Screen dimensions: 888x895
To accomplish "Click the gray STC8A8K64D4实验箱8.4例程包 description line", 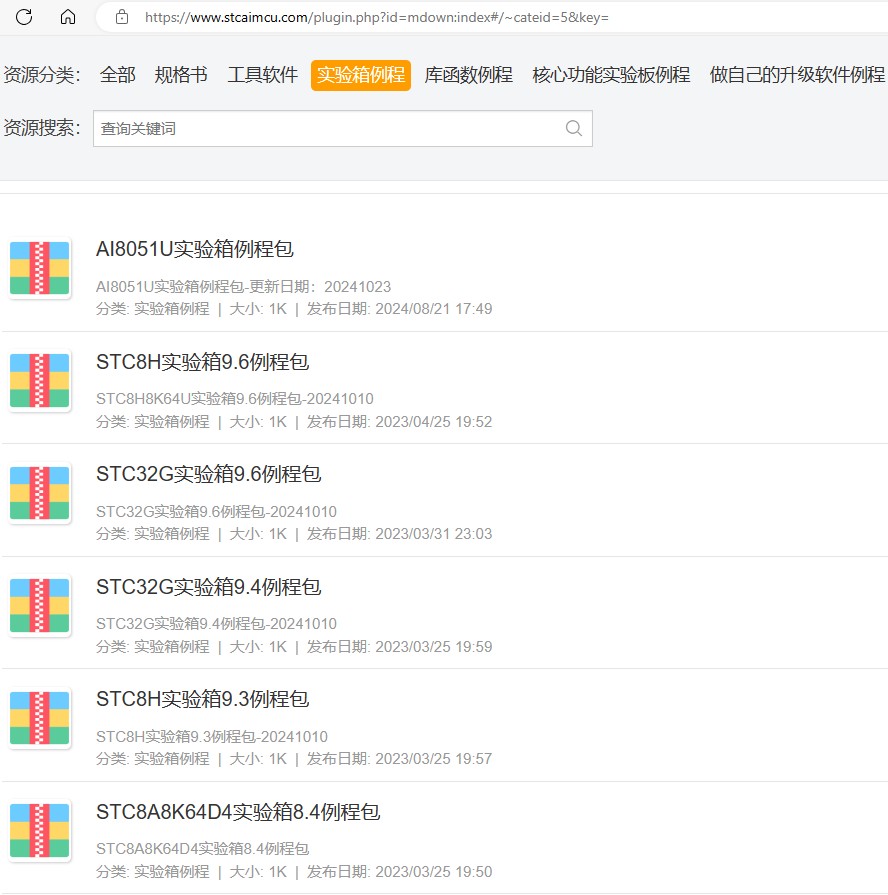I will 203,849.
